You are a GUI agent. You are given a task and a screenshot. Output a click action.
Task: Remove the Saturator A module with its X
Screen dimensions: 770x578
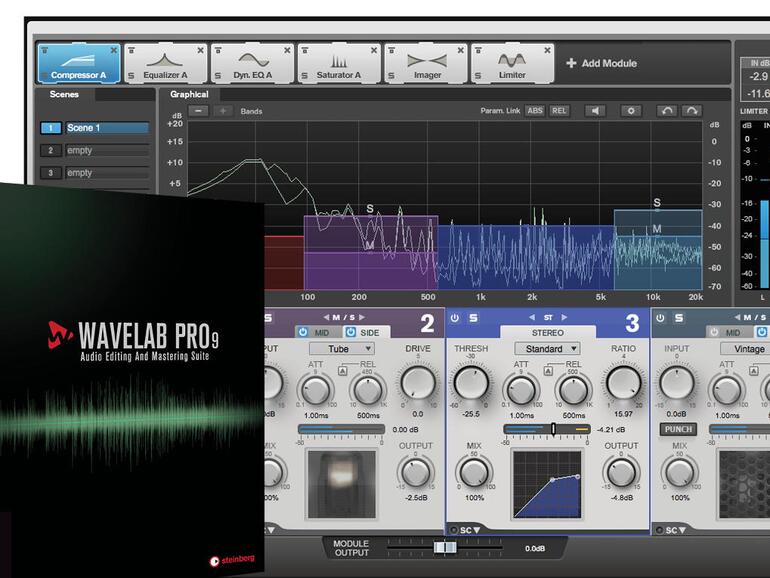(x=374, y=51)
